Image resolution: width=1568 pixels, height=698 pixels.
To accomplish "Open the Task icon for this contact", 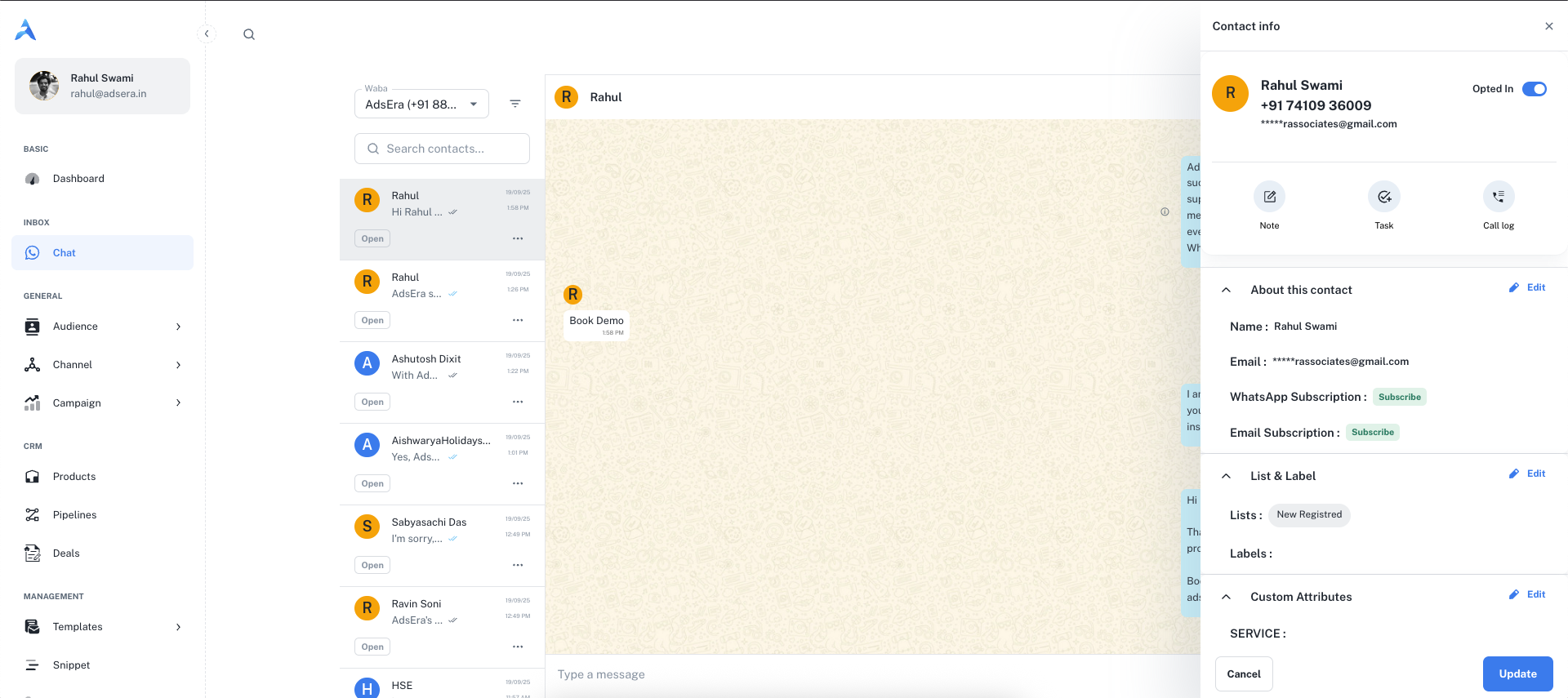I will [1383, 197].
